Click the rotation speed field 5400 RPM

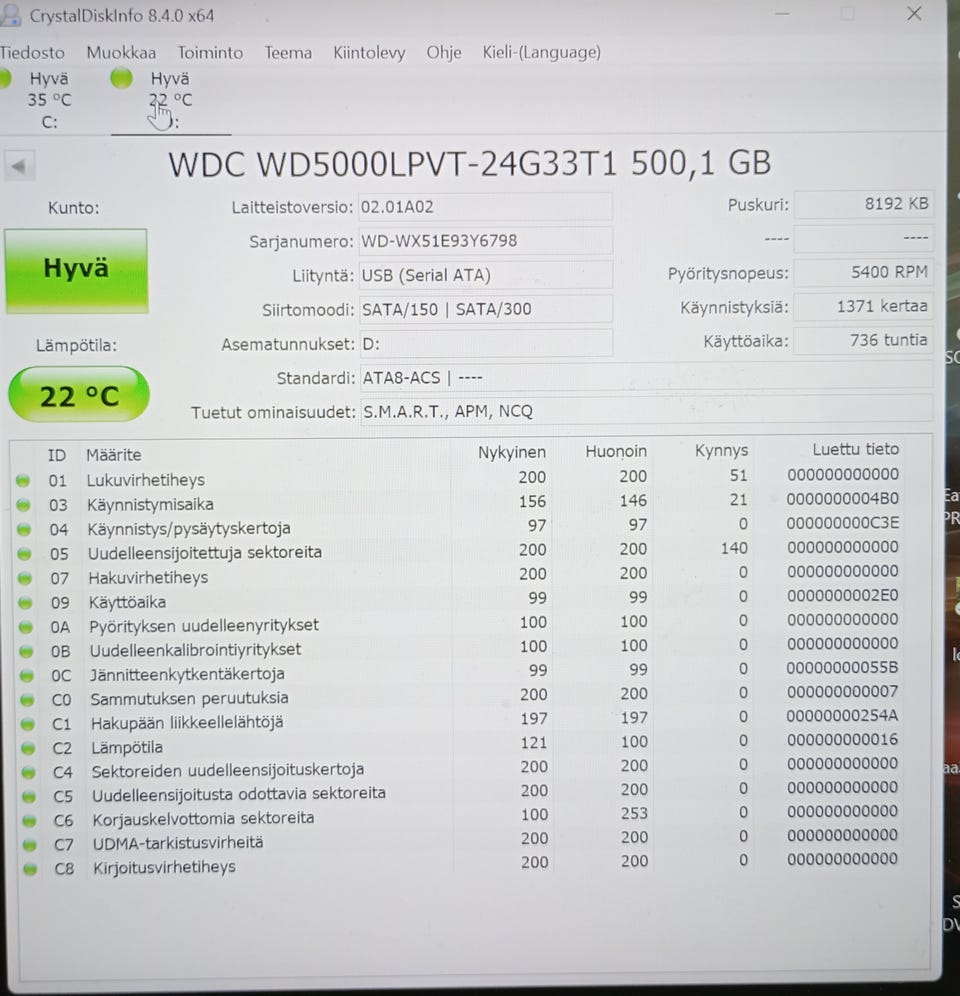(864, 273)
